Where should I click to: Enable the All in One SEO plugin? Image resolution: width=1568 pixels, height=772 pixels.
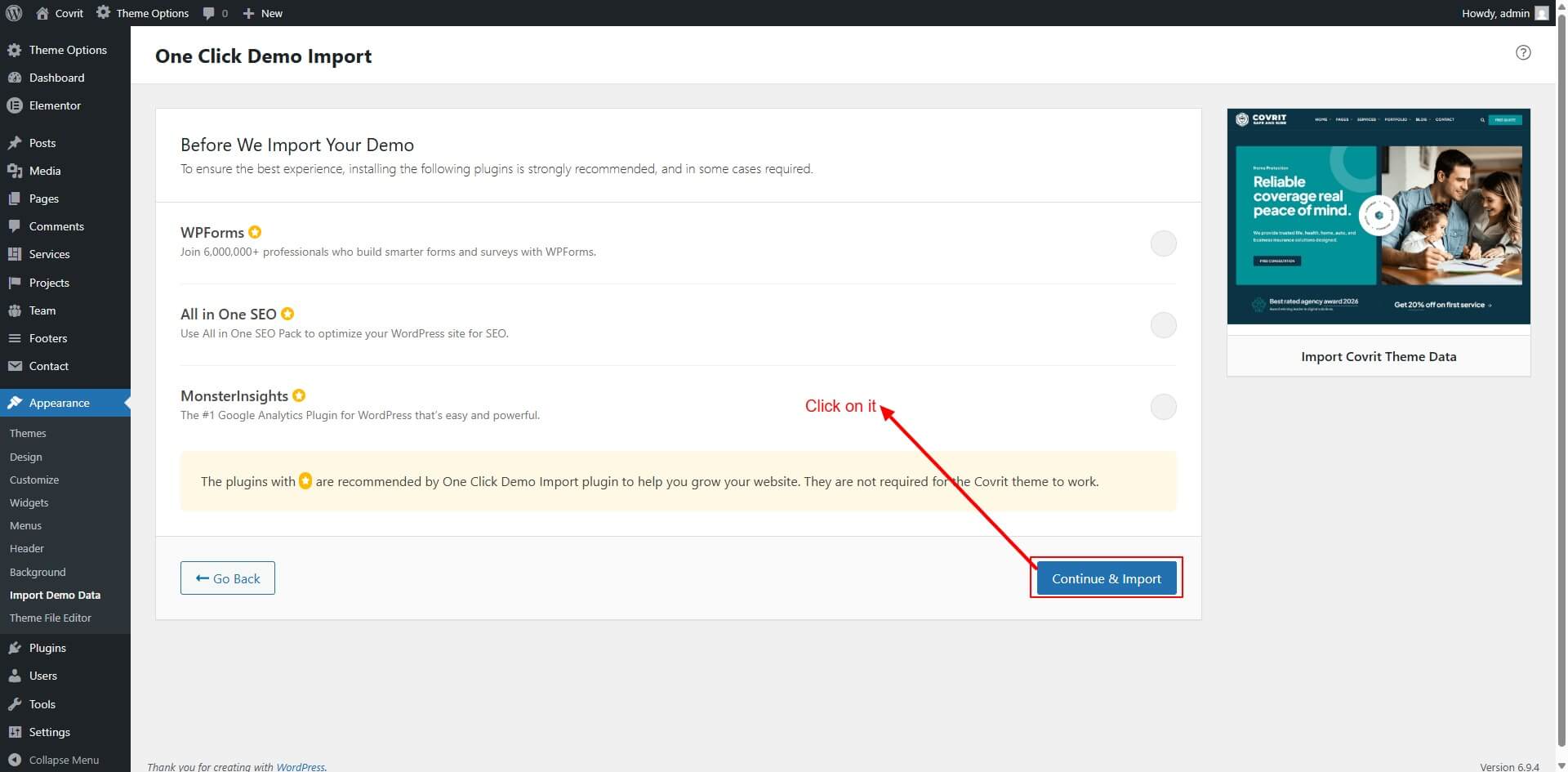pyautogui.click(x=1163, y=325)
